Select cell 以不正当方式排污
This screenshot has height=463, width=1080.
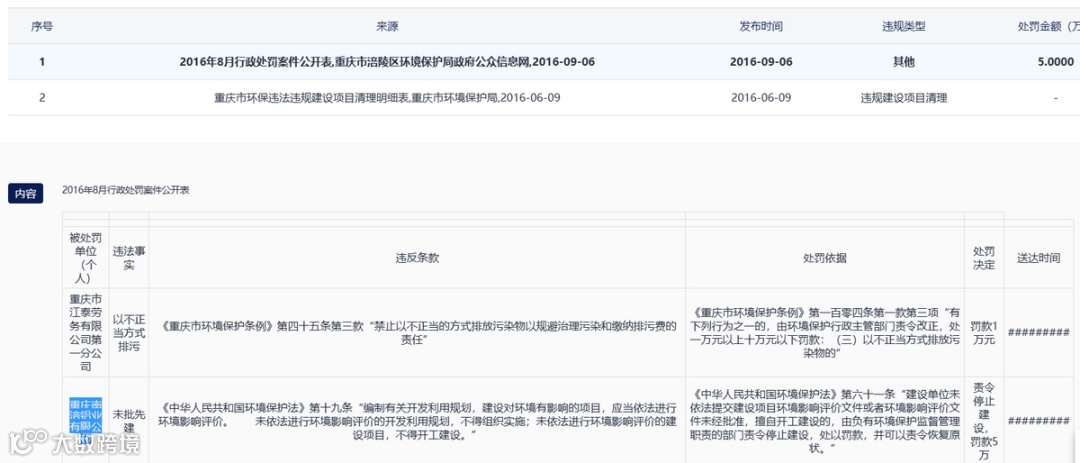click(x=129, y=332)
